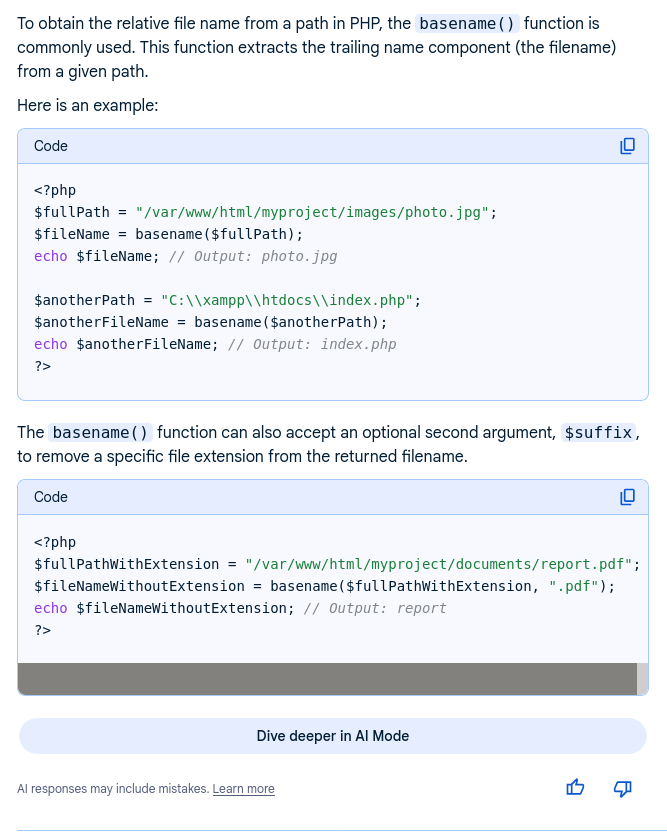
Task: Click the "Here is an example:" text
Action: (x=87, y=105)
